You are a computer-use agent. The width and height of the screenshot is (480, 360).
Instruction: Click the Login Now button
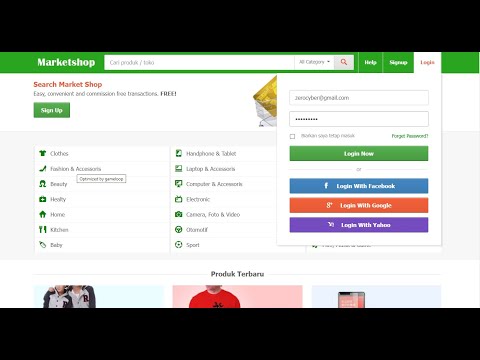tap(359, 153)
